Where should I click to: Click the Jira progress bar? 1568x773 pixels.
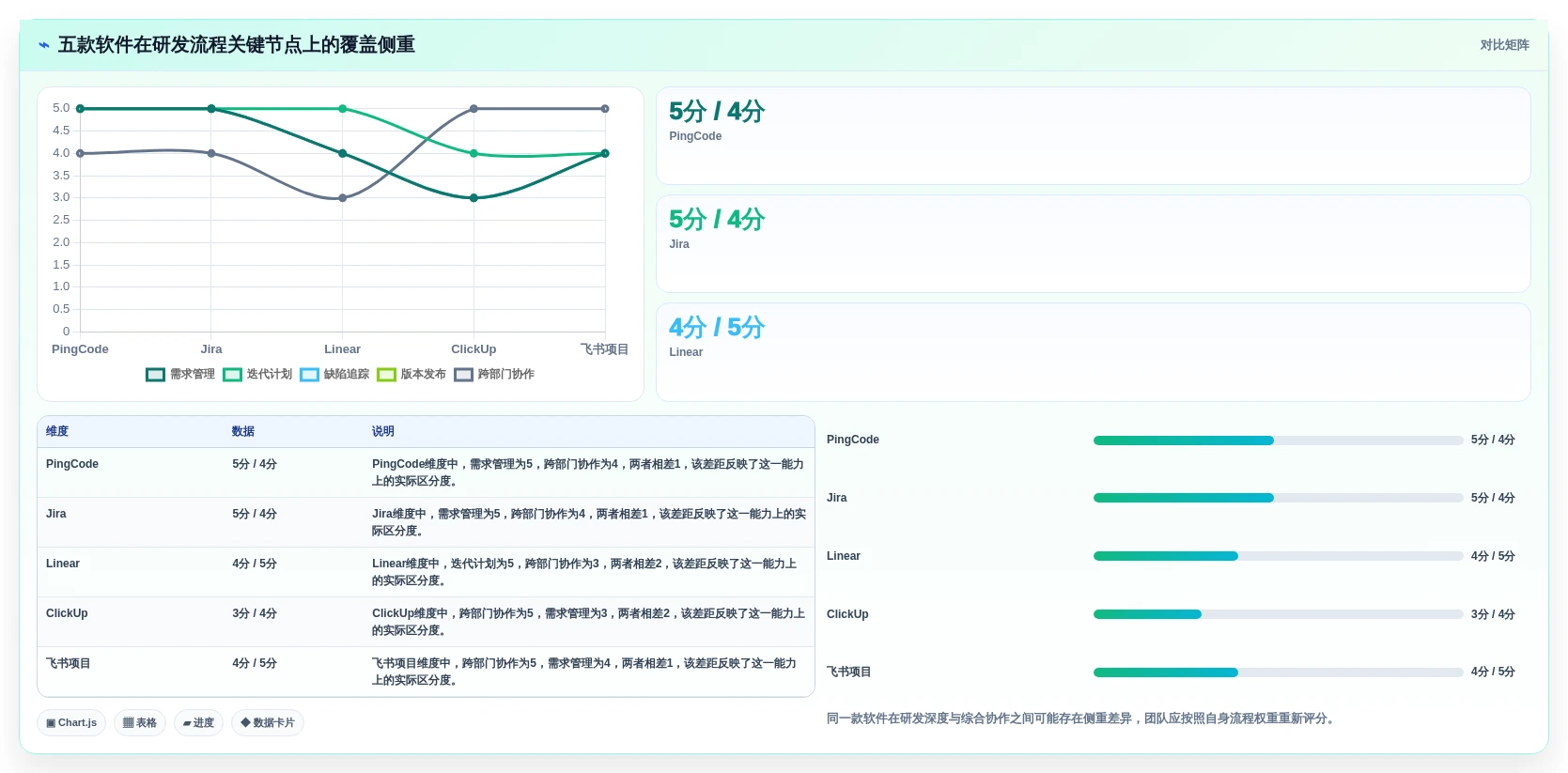(x=1278, y=498)
